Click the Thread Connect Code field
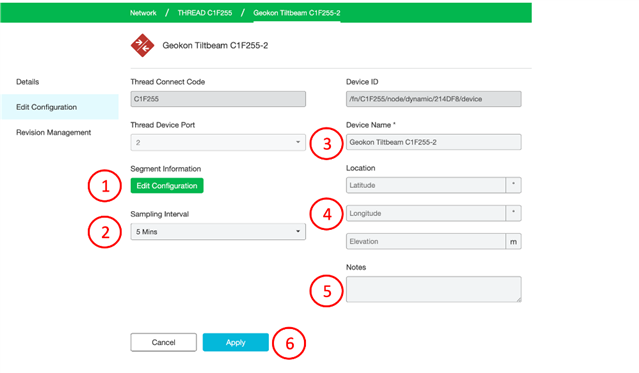This screenshot has width=639, height=373. coord(218,99)
